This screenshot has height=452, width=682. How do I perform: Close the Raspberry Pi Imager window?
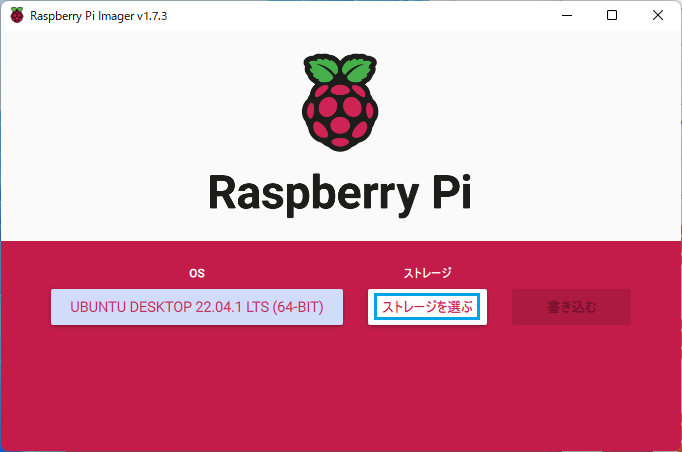click(x=658, y=15)
